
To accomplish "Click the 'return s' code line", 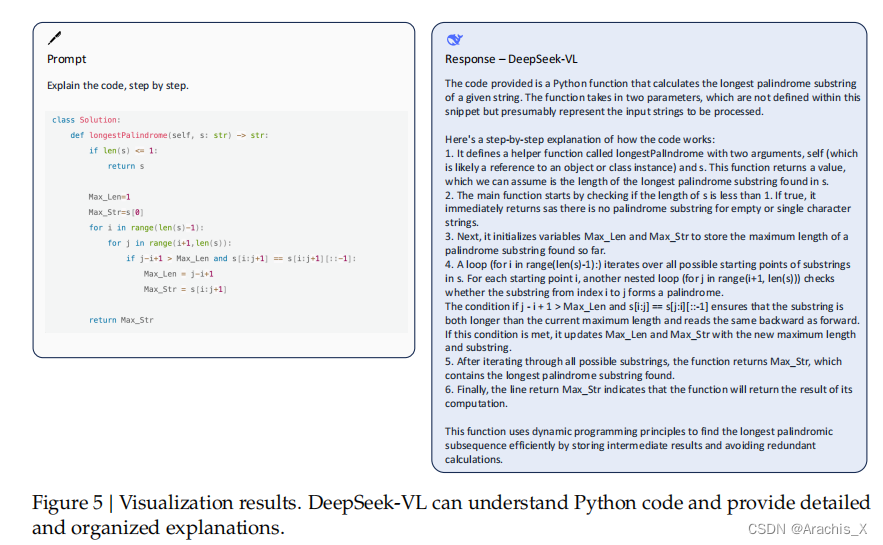I will pyautogui.click(x=126, y=166).
